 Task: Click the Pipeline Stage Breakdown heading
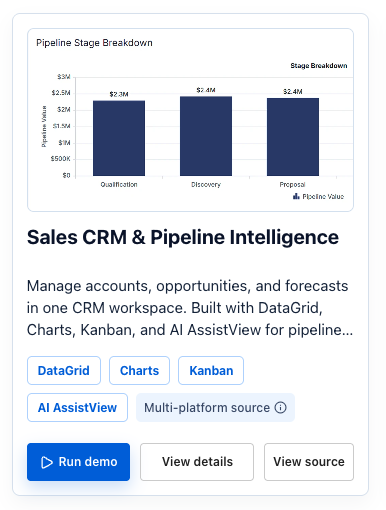pos(94,43)
